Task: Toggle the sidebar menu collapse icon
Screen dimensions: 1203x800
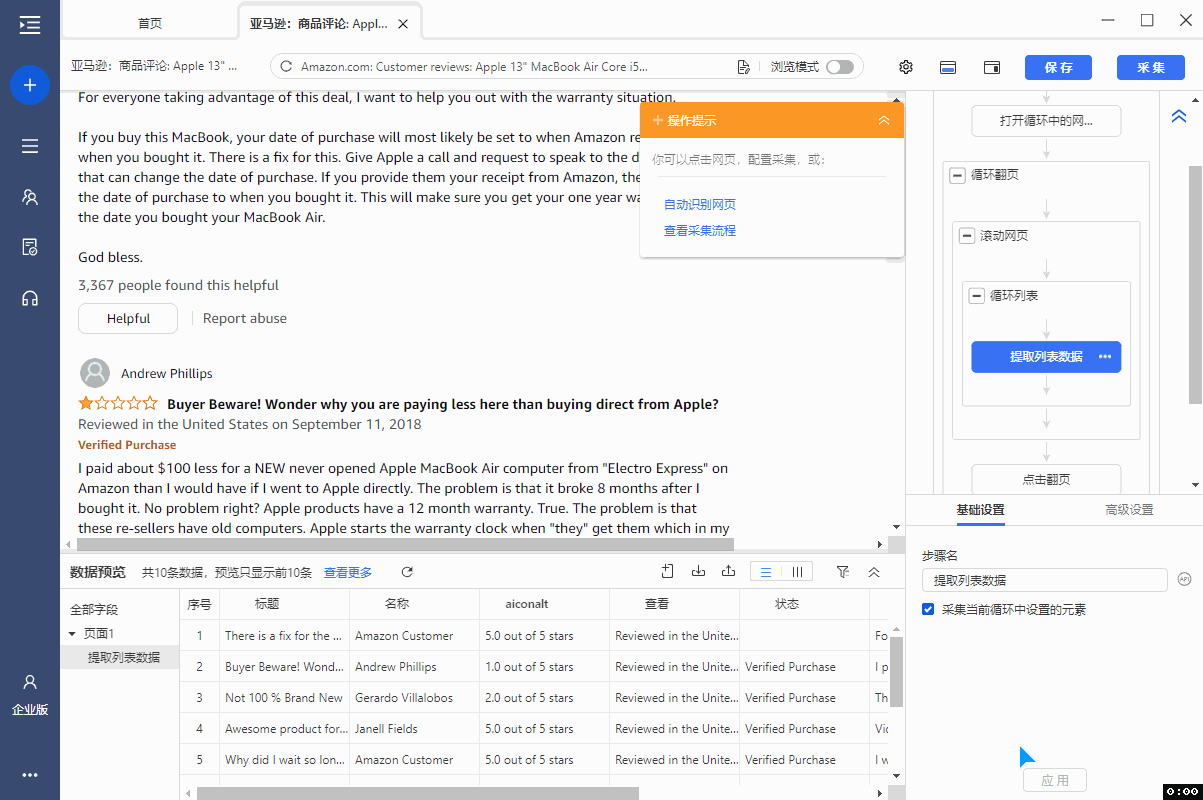Action: pos(30,26)
